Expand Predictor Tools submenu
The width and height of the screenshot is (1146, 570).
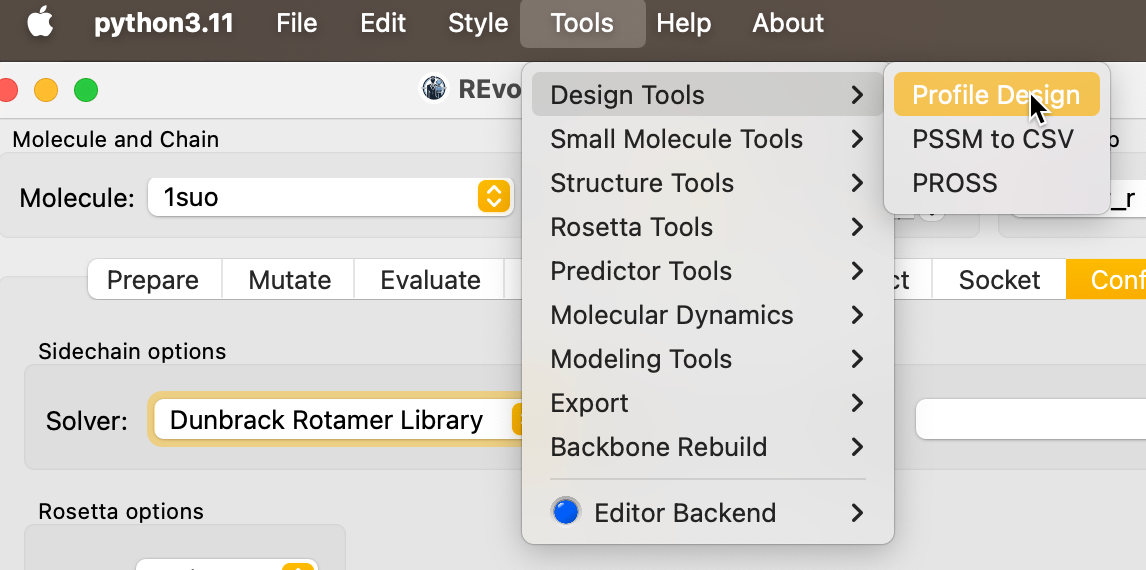pyautogui.click(x=707, y=270)
